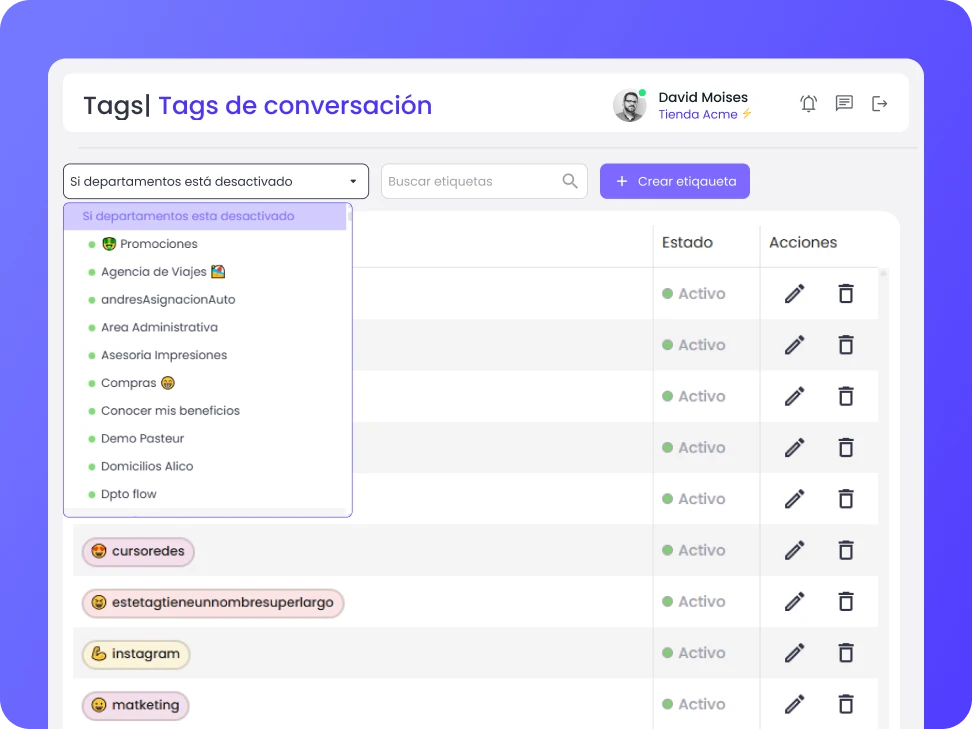
Task: Click the search magnifier in Buscar etiquetas
Action: (x=569, y=181)
